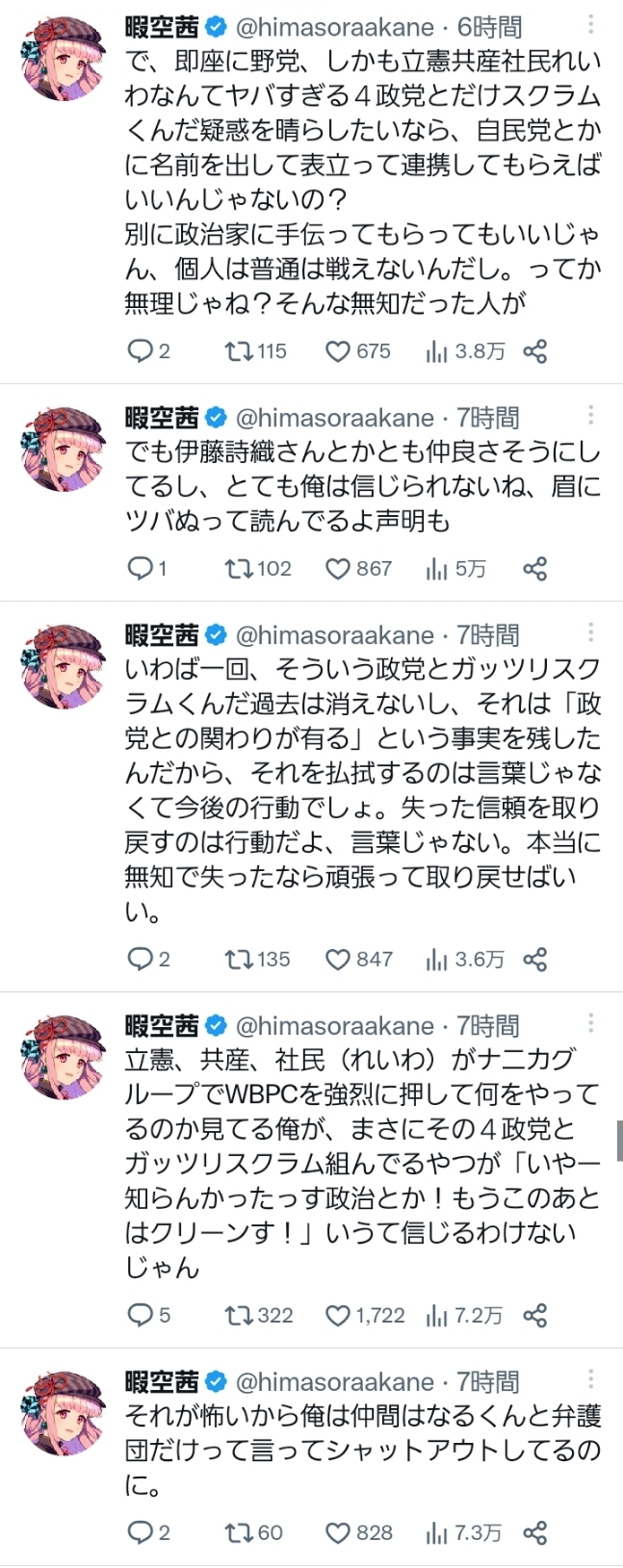
Task: Retweet the post with 322 retweets
Action: (x=237, y=1315)
